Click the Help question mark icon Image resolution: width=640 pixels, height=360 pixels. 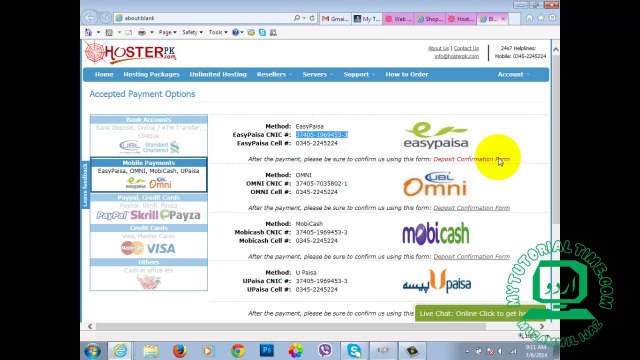pos(235,32)
